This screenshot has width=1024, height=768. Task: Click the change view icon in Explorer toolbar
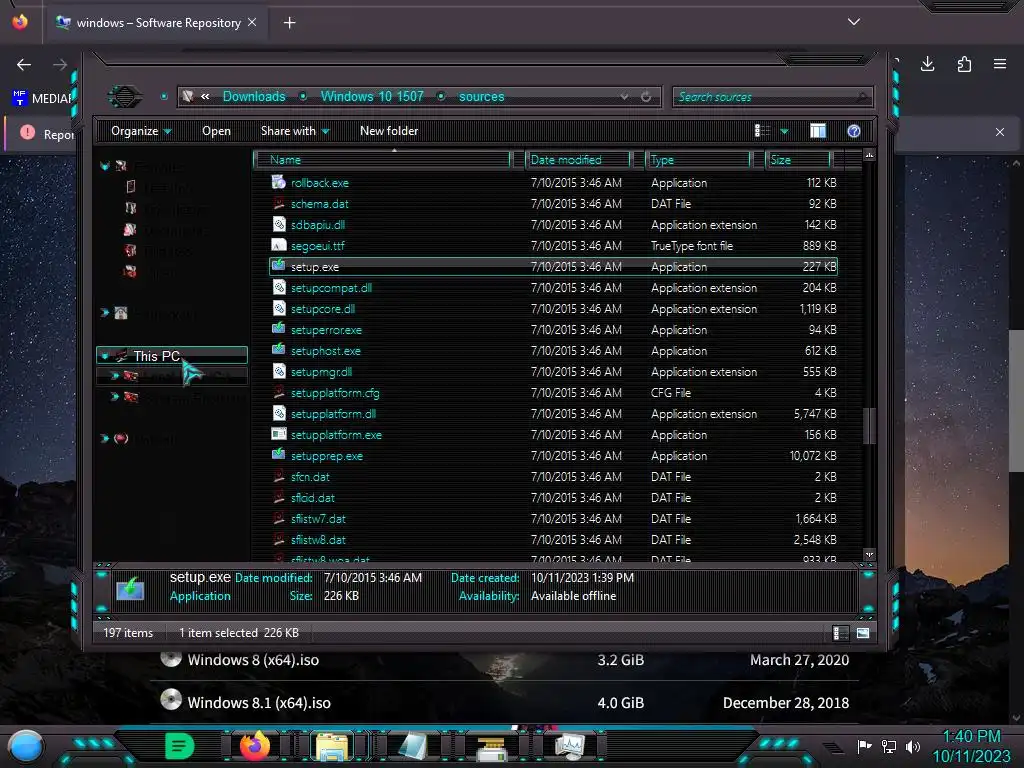coord(762,131)
